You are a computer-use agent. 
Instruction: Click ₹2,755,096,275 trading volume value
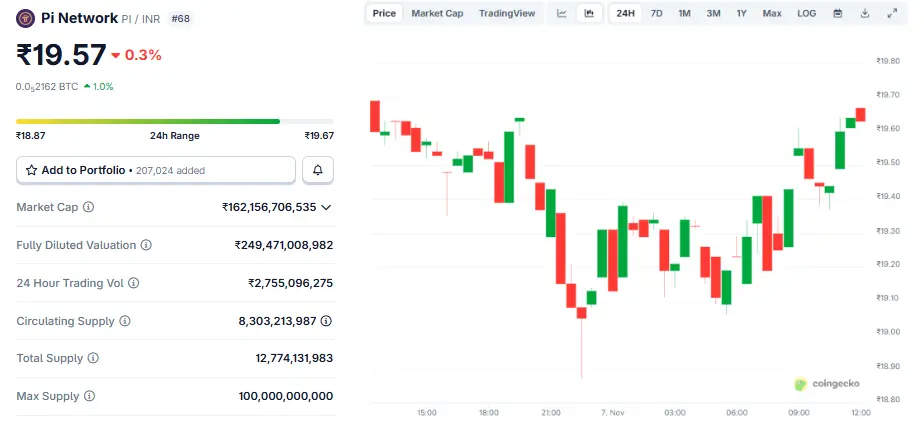(291, 283)
